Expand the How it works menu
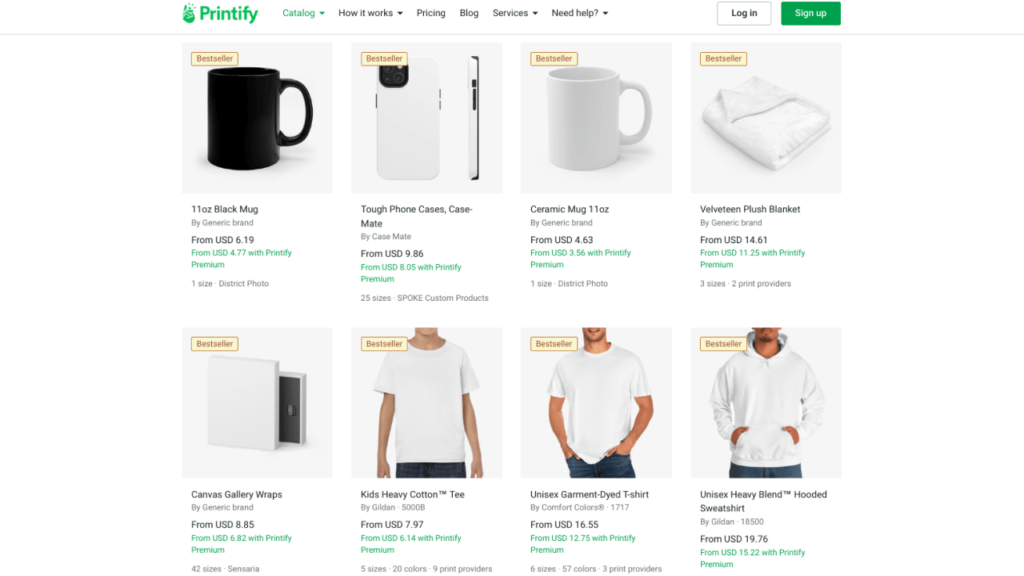 [x=364, y=13]
